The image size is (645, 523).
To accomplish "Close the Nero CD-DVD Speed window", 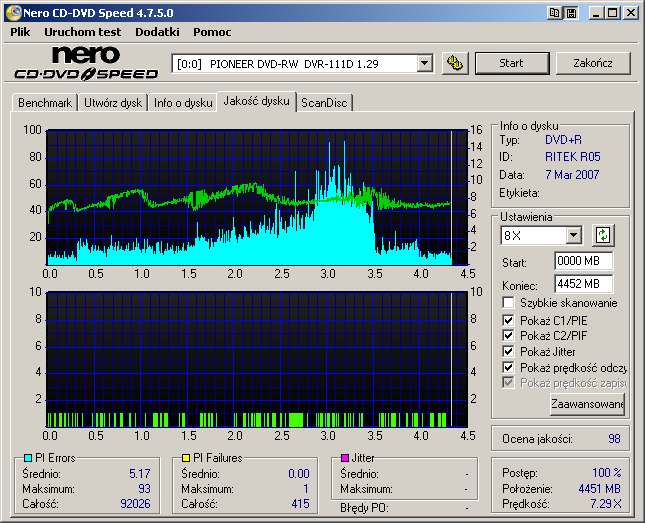I will tap(630, 13).
